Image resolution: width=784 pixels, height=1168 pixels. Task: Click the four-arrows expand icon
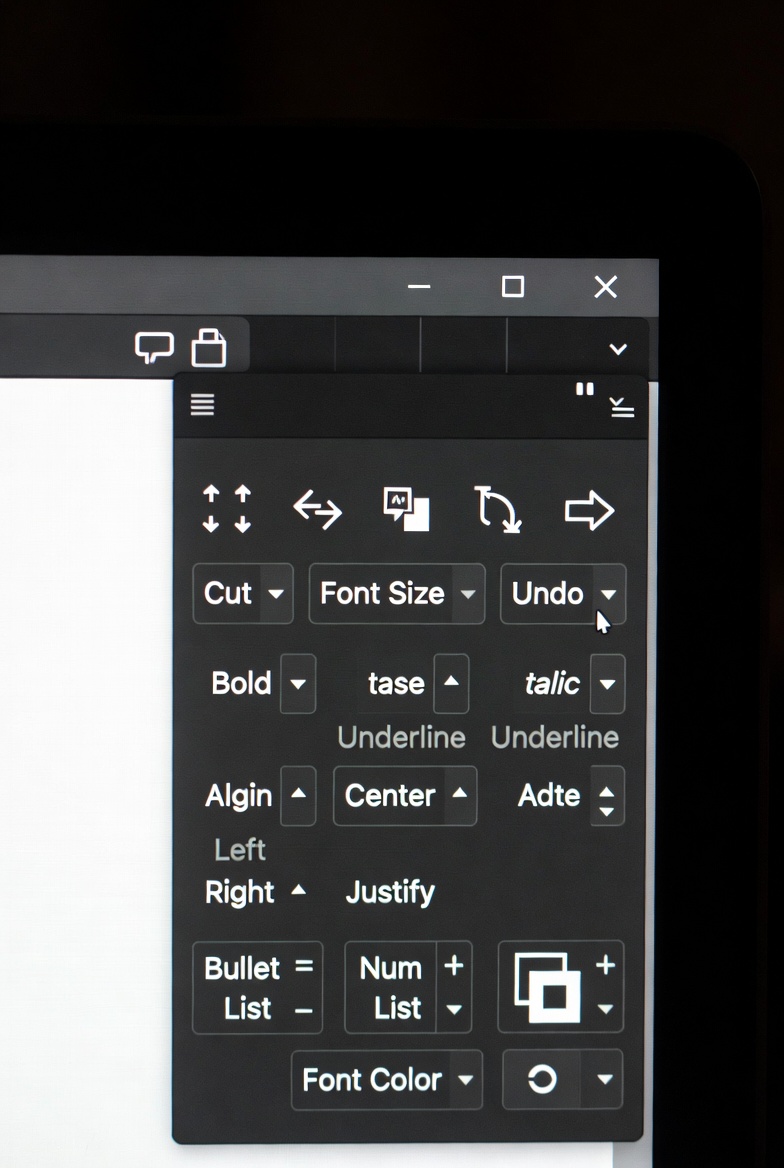point(226,510)
